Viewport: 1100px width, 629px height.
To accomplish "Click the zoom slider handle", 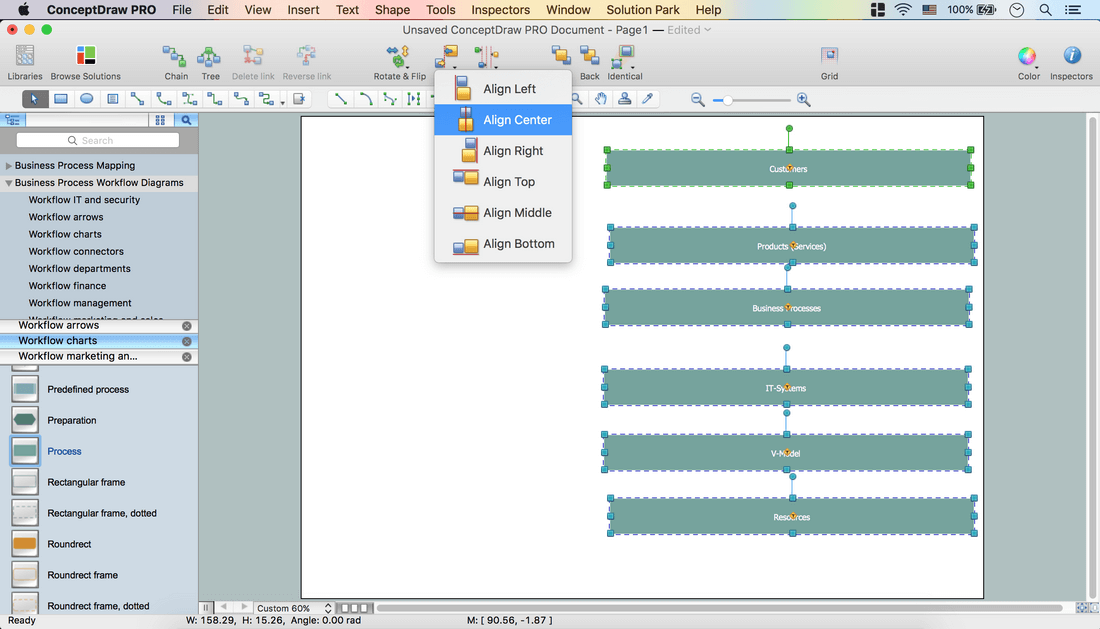I will coord(728,100).
